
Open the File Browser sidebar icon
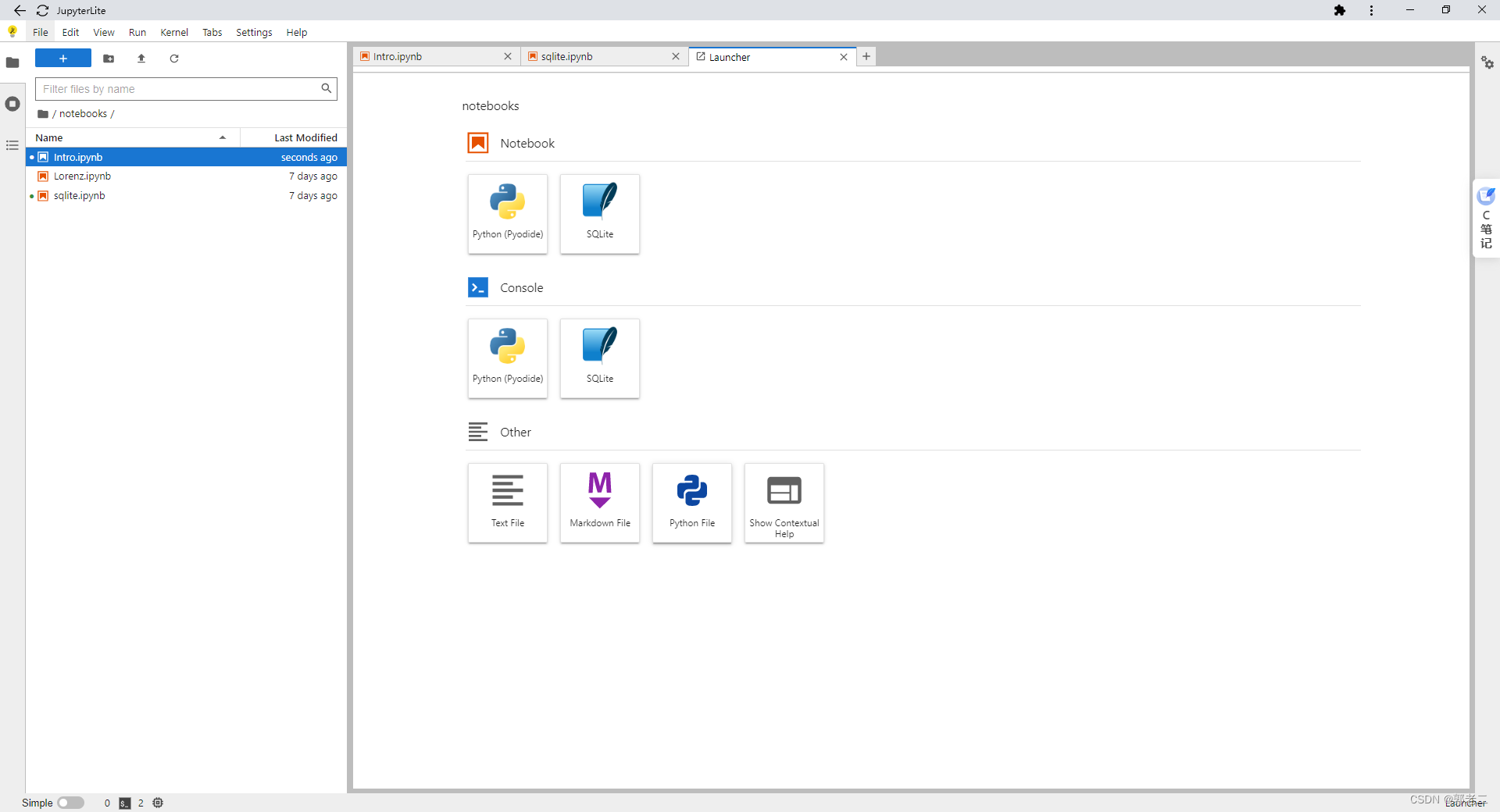pos(12,62)
